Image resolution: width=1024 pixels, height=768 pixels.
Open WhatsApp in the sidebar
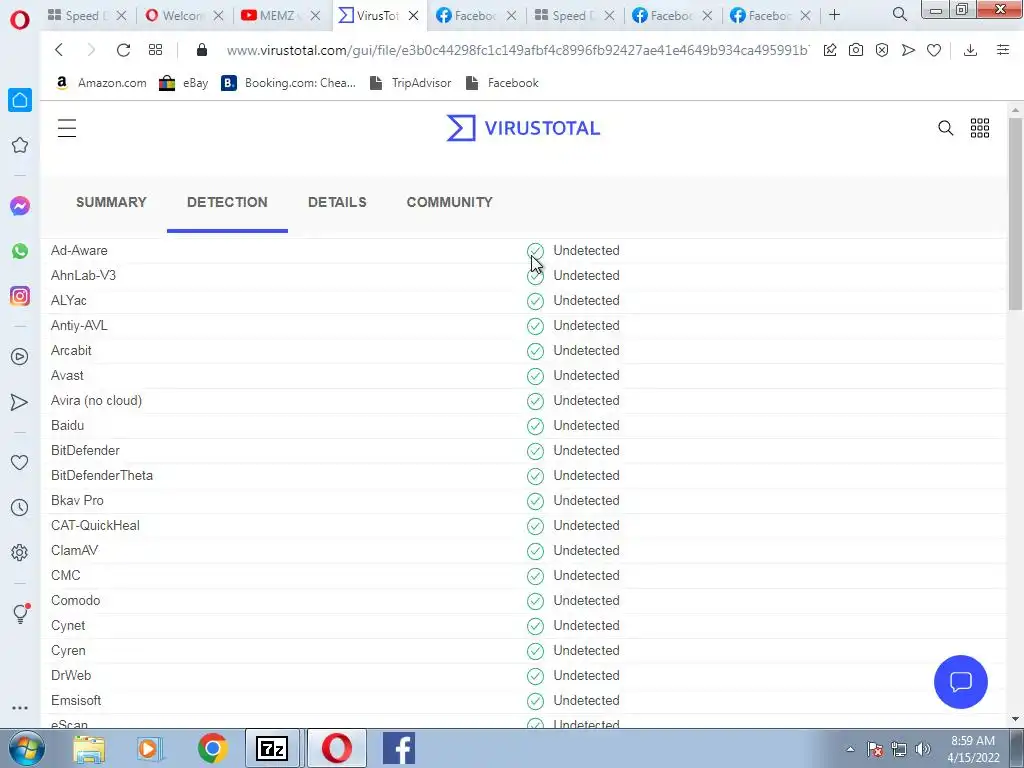click(20, 251)
